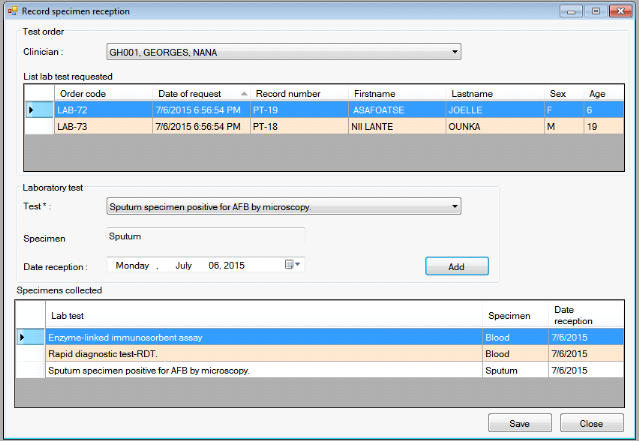
Task: Click the Save button
Action: pyautogui.click(x=520, y=423)
